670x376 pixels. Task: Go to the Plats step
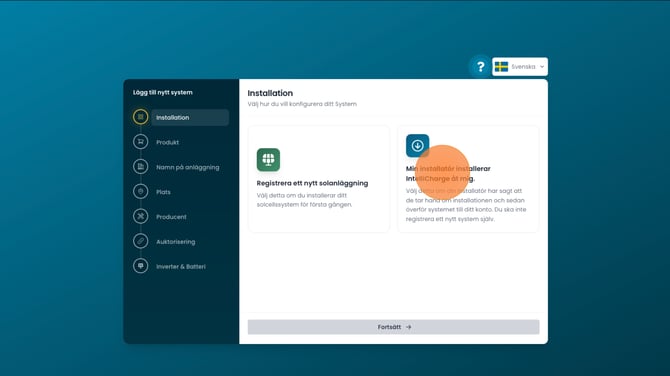click(163, 192)
